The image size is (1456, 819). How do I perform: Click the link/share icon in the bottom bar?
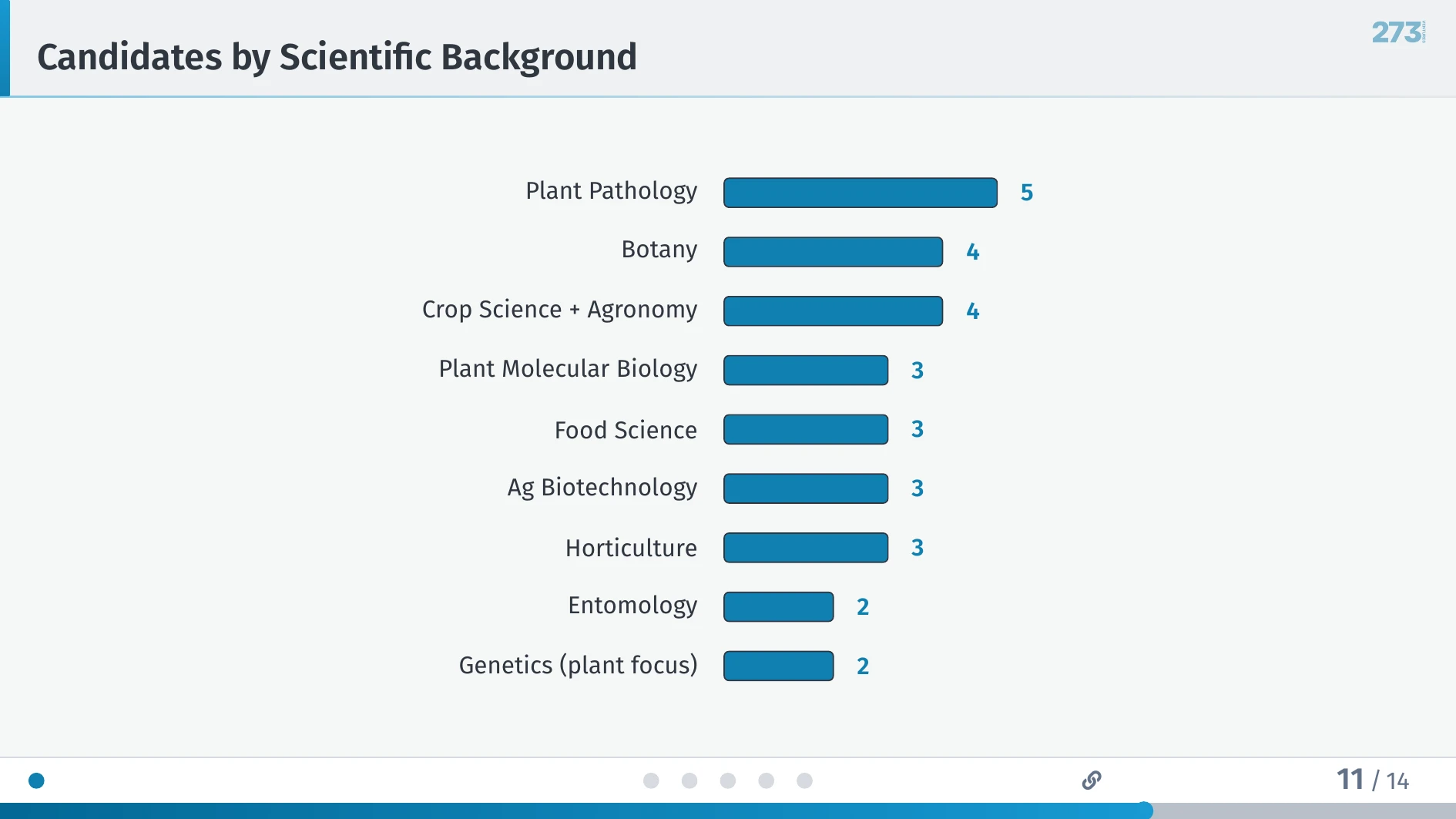coord(1092,780)
